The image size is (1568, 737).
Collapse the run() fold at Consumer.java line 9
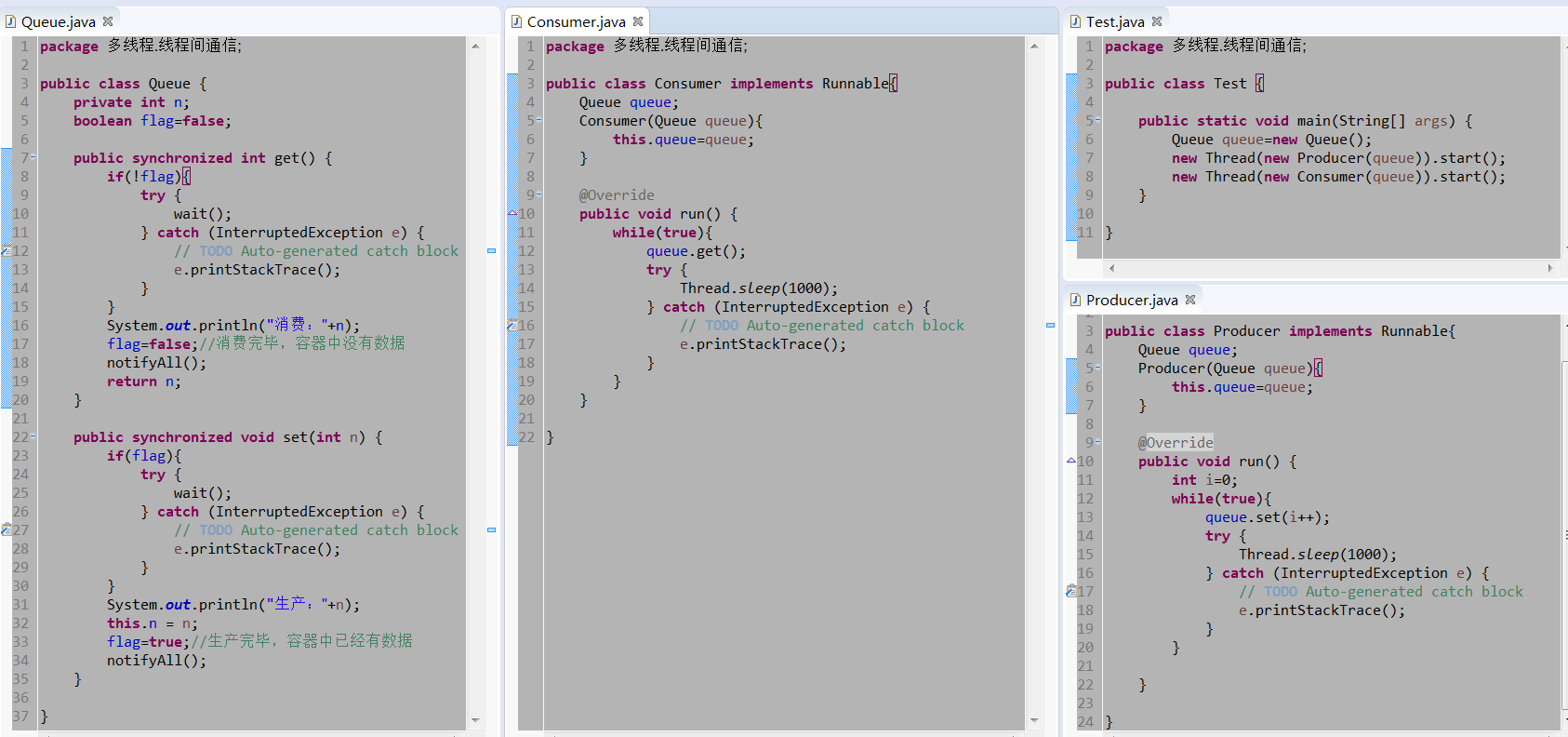click(539, 194)
